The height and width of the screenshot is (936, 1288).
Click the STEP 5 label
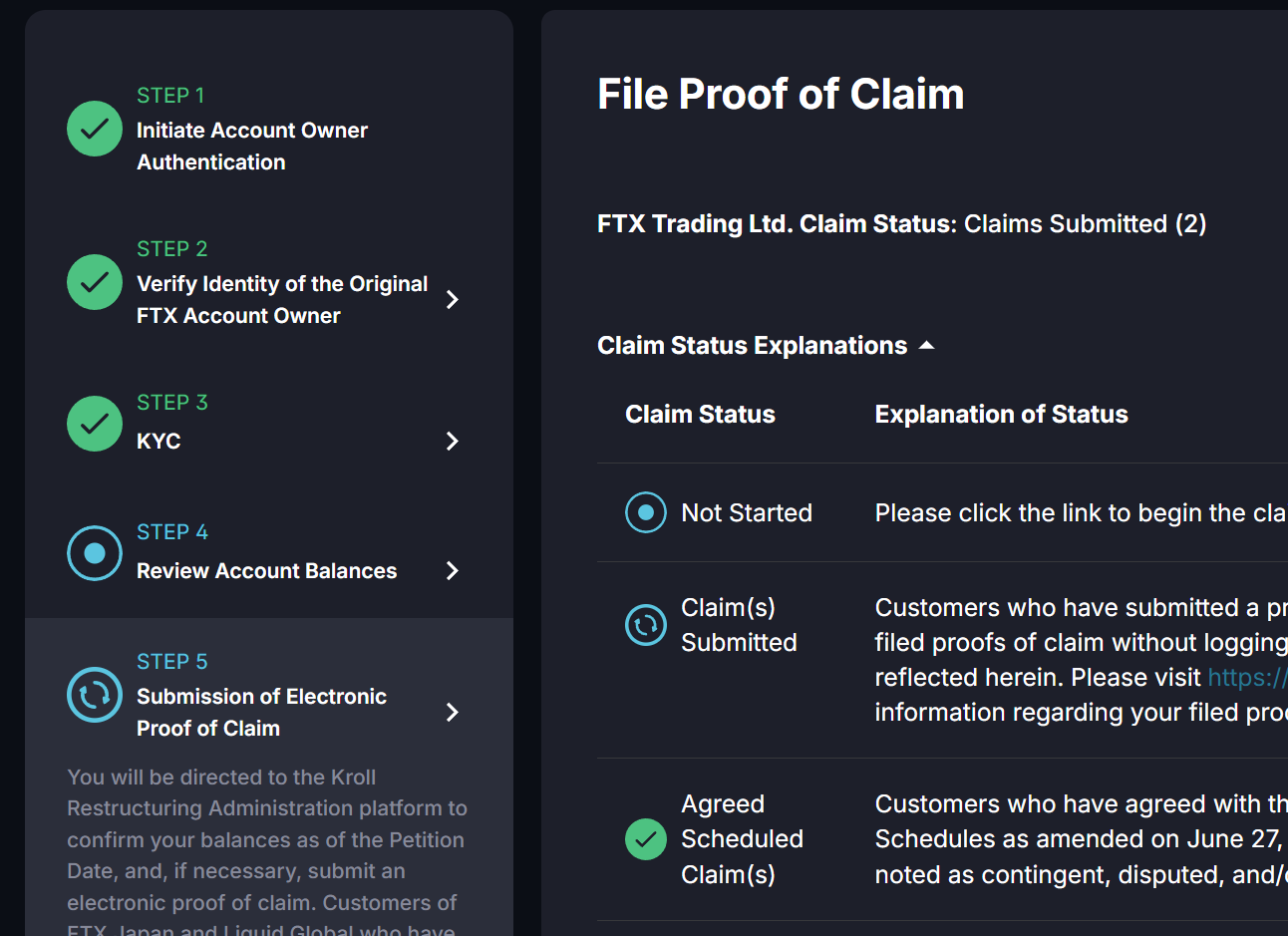[172, 661]
